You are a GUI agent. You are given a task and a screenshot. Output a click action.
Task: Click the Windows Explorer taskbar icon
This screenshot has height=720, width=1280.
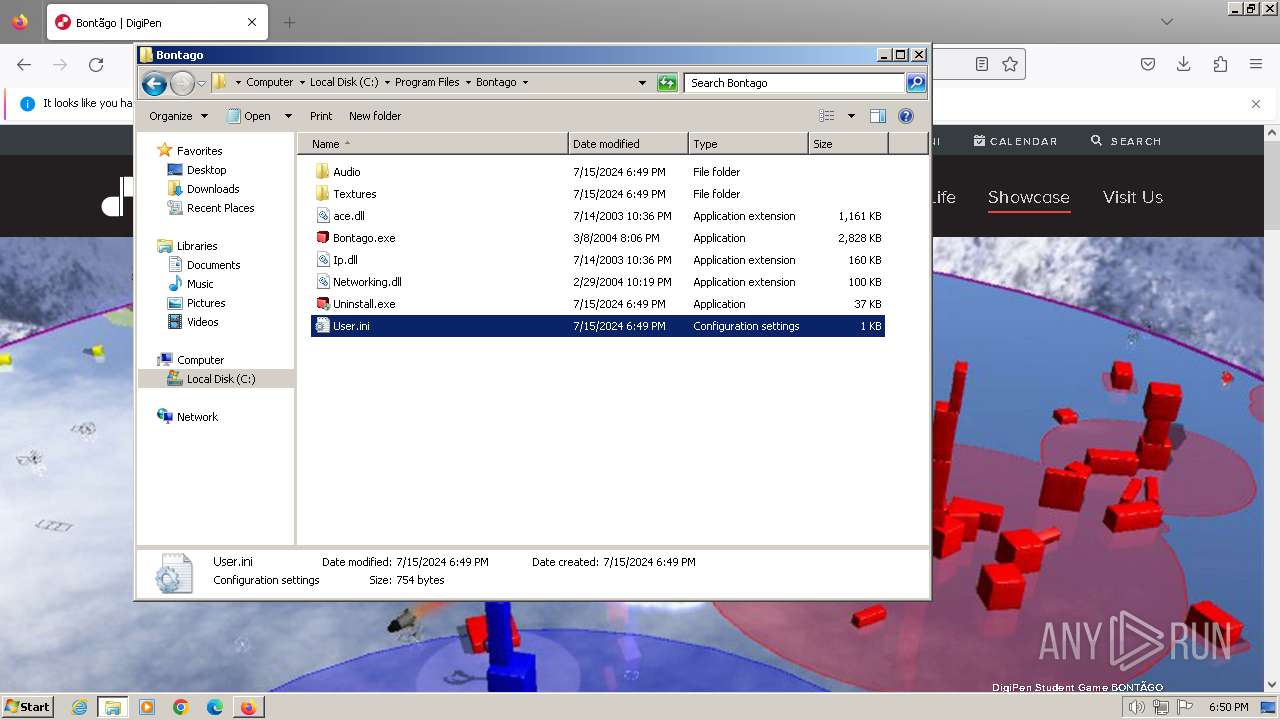pyautogui.click(x=113, y=707)
